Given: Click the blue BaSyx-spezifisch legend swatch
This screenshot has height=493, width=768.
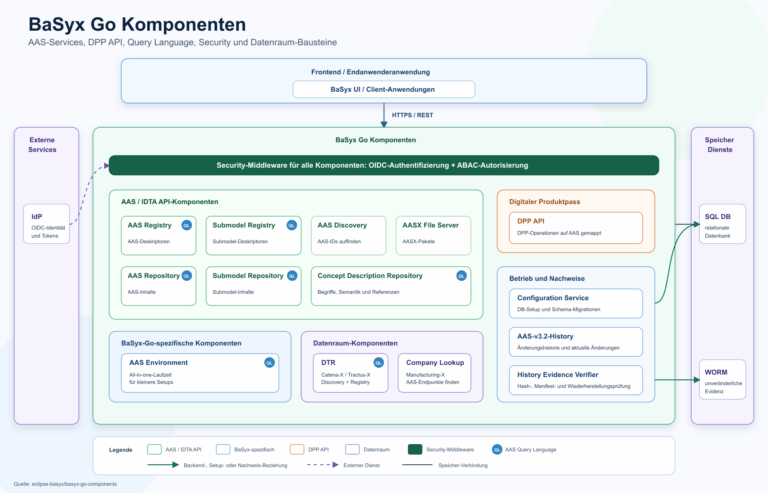Looking at the screenshot, I should point(223,449).
